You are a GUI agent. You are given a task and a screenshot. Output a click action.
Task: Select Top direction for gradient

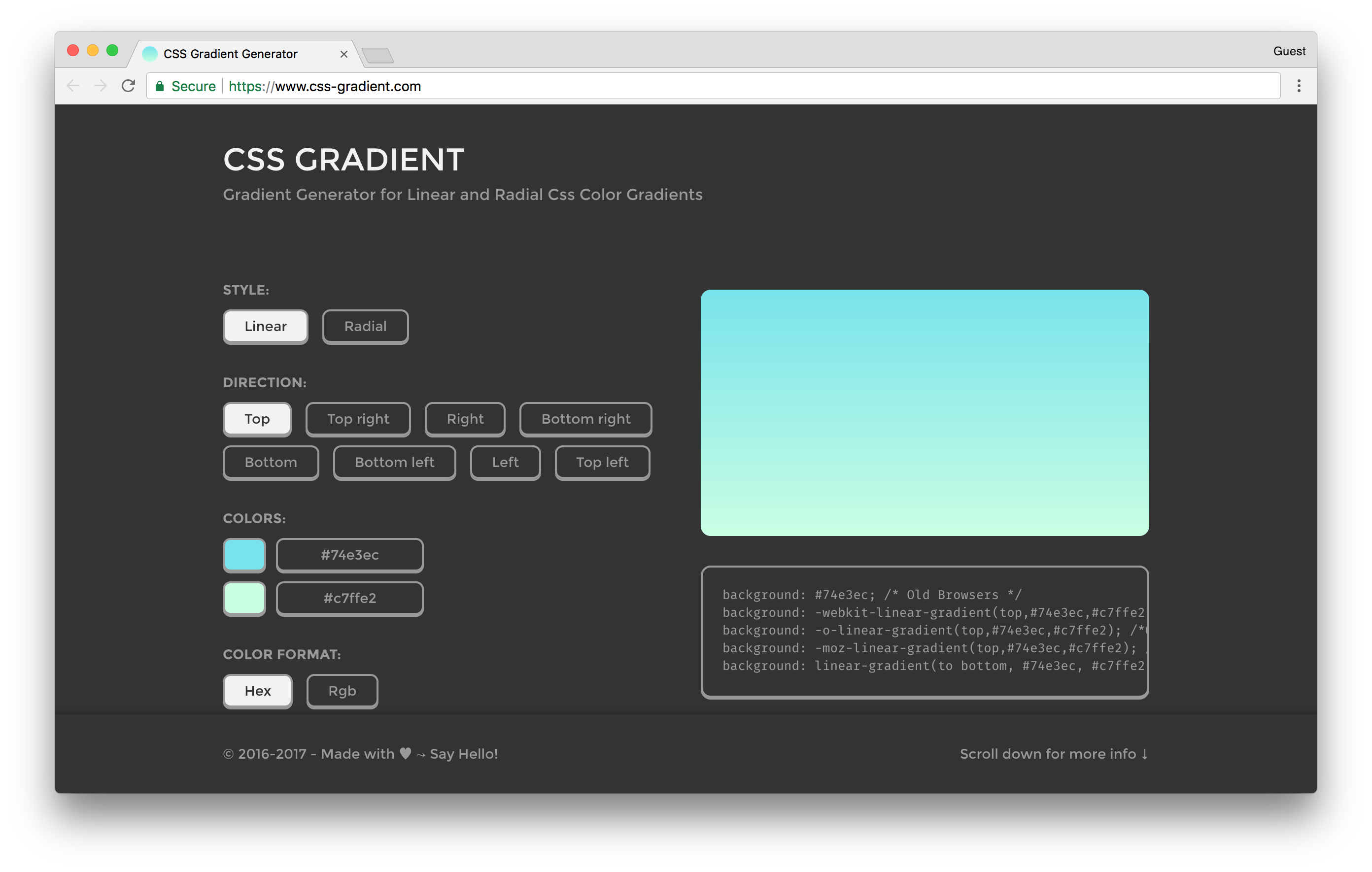[x=255, y=418]
